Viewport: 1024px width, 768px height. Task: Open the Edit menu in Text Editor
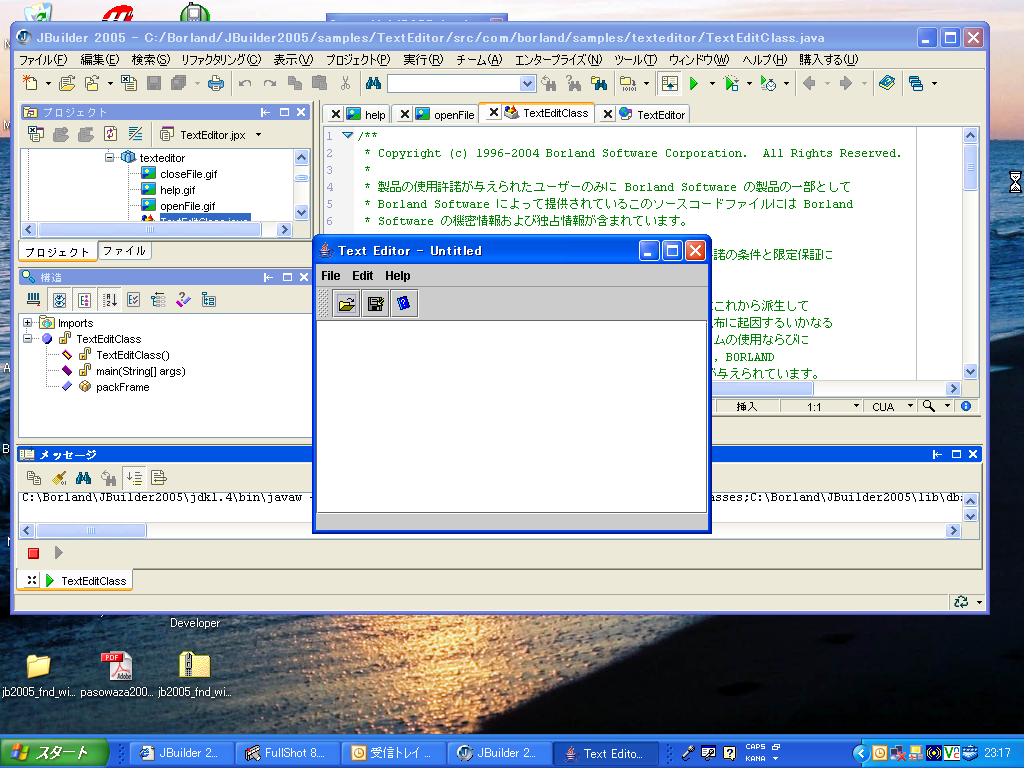362,276
